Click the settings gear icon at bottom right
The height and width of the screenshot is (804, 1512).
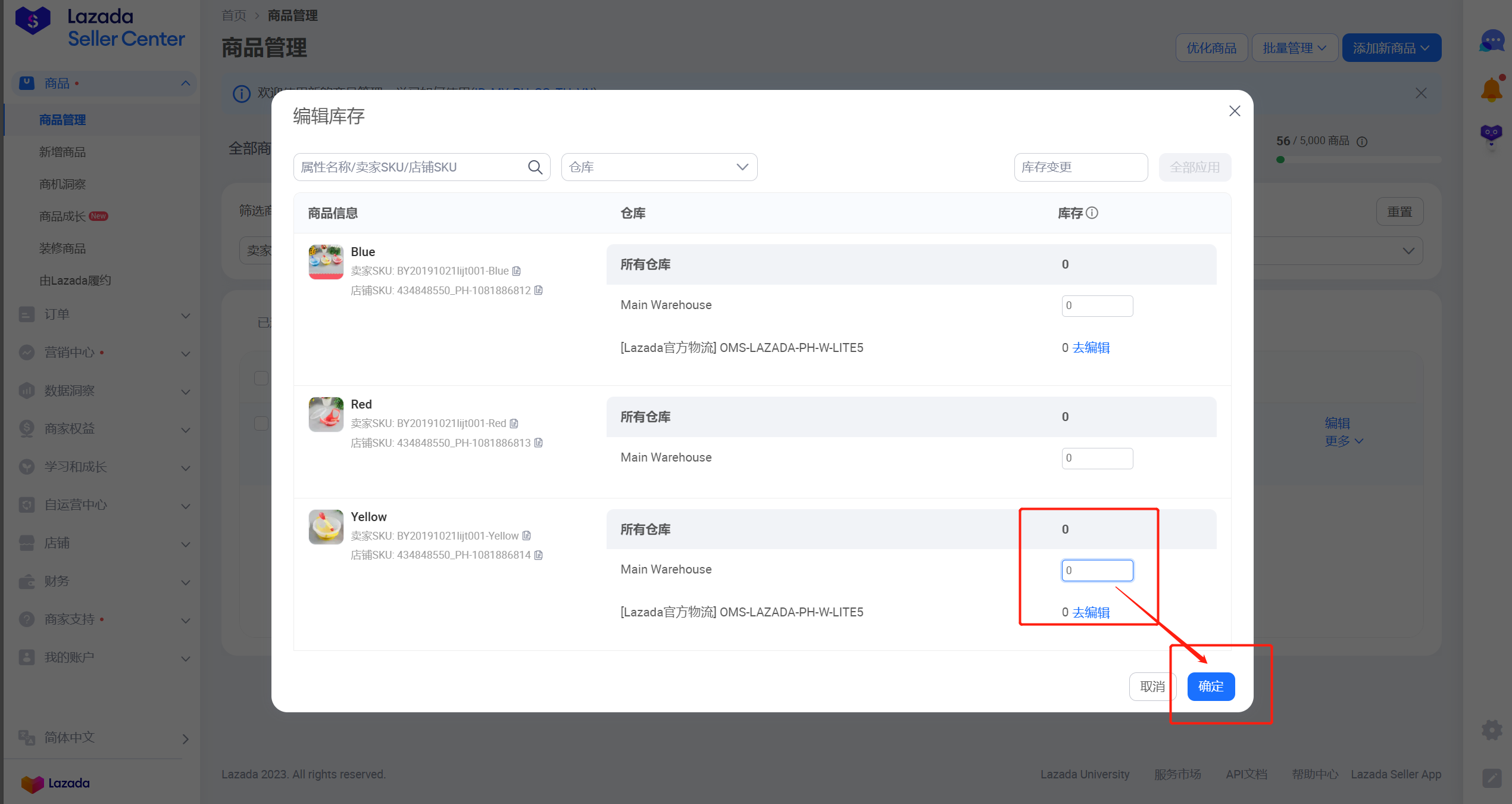tap(1492, 730)
